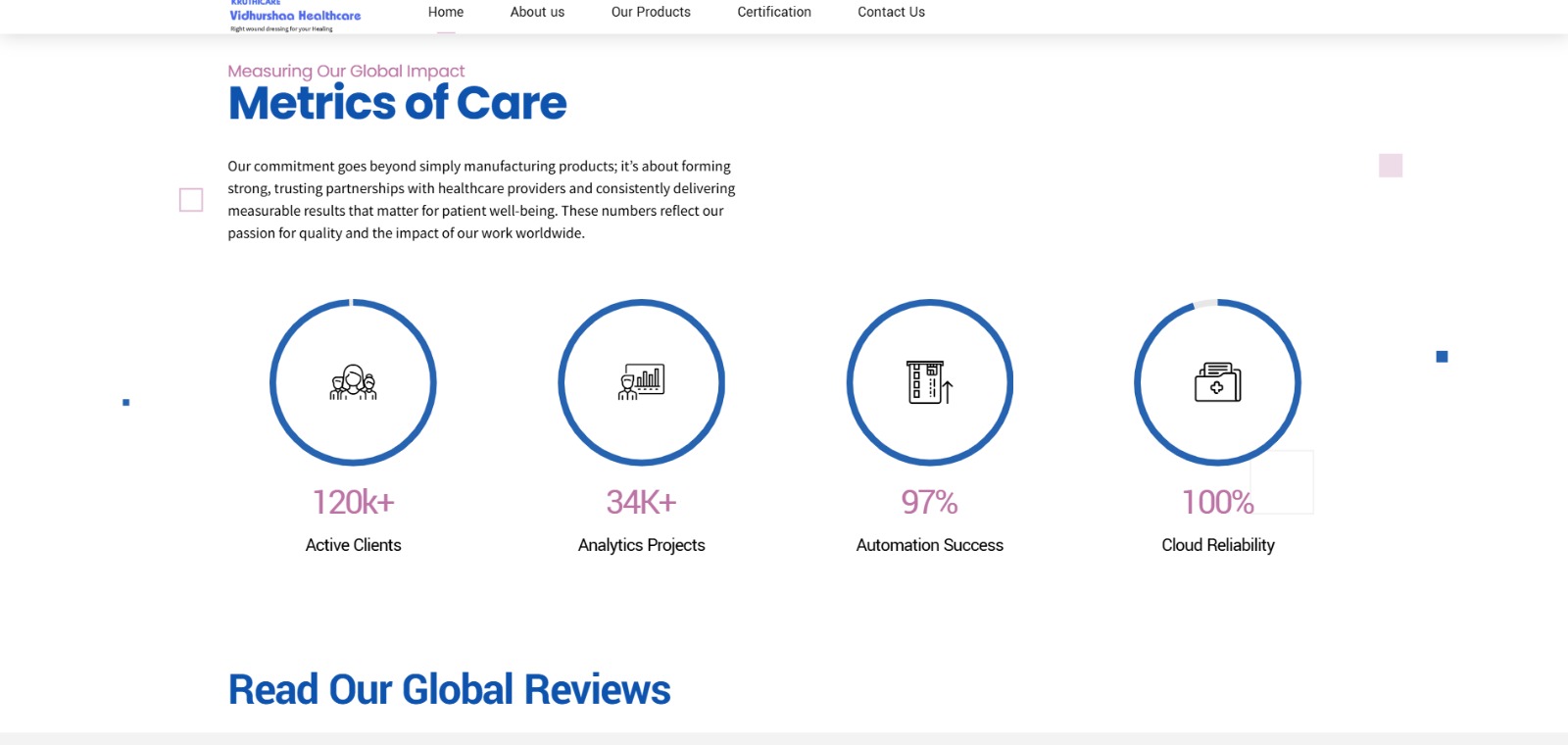Click the Automation Success building icon
The width and height of the screenshot is (1568, 745).
click(x=929, y=382)
